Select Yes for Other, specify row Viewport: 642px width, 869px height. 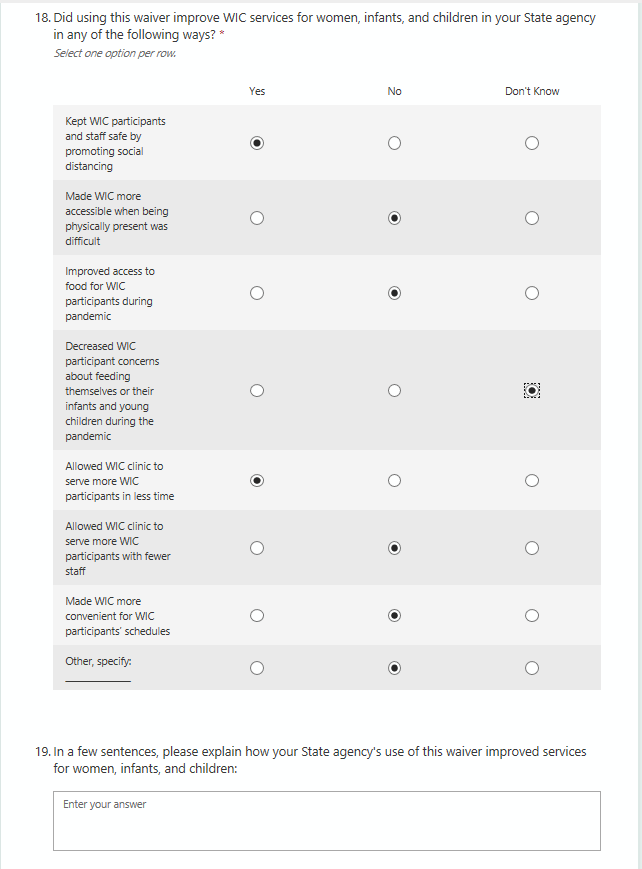[x=257, y=668]
